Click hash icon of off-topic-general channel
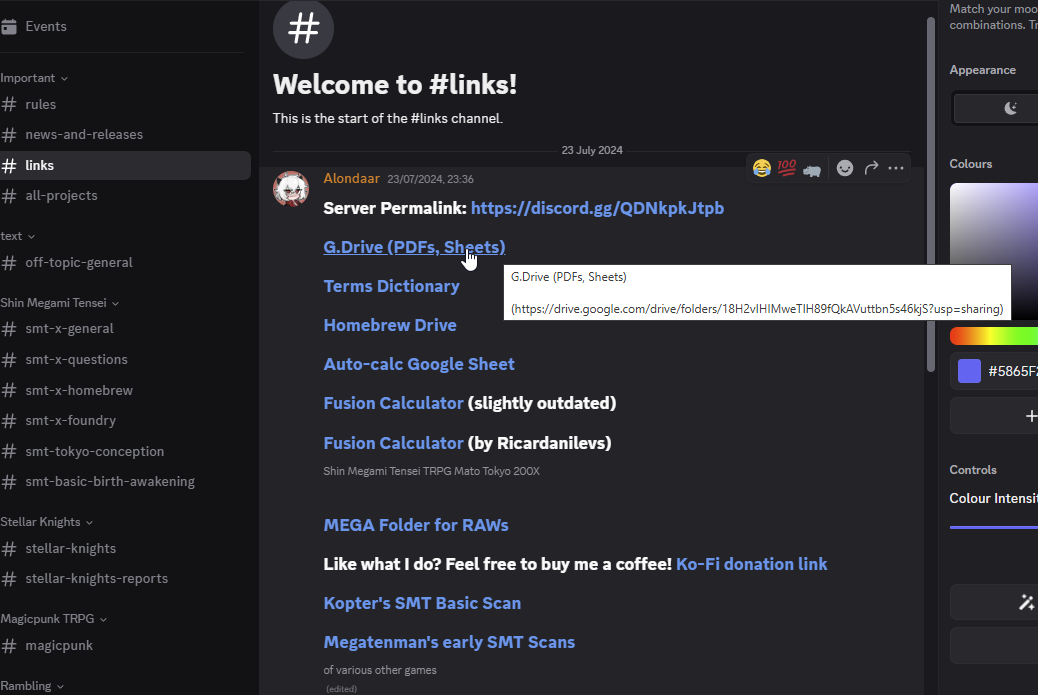The image size is (1038, 695). pyautogui.click(x=9, y=263)
